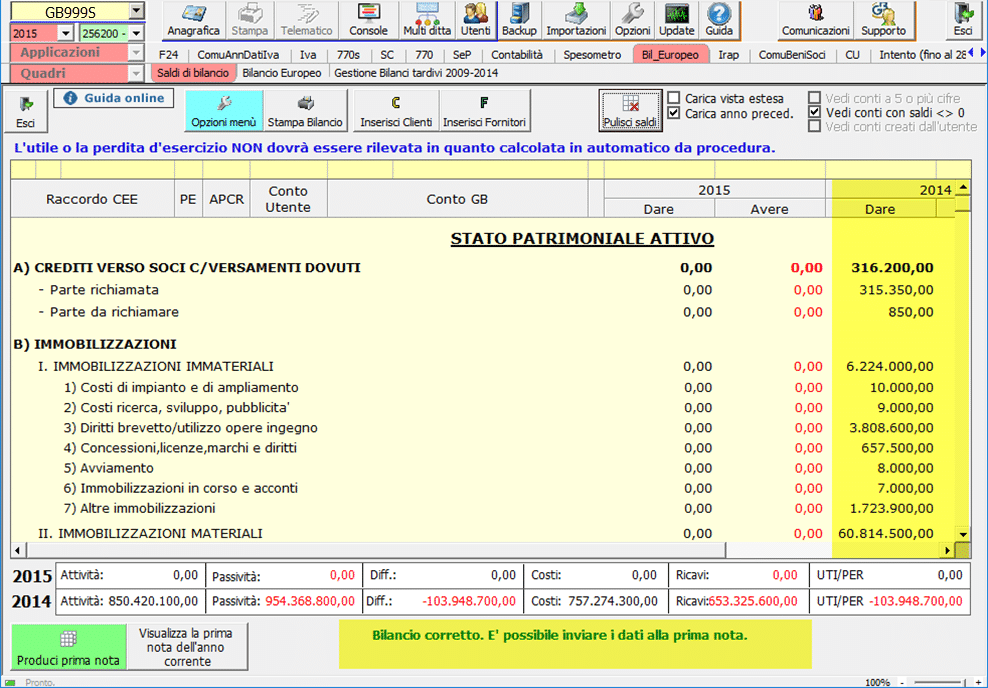Screen dimensions: 988x688
Task: Select the Bilancio Europeo sub-tab
Action: (x=282, y=73)
